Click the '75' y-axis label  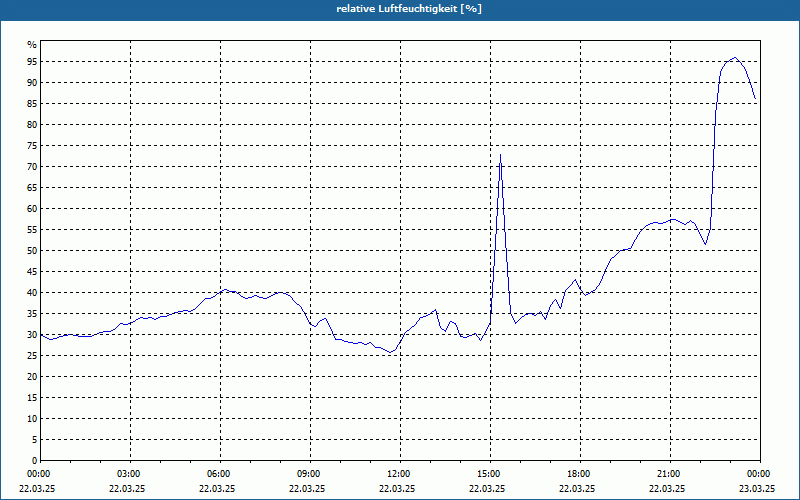coord(32,145)
